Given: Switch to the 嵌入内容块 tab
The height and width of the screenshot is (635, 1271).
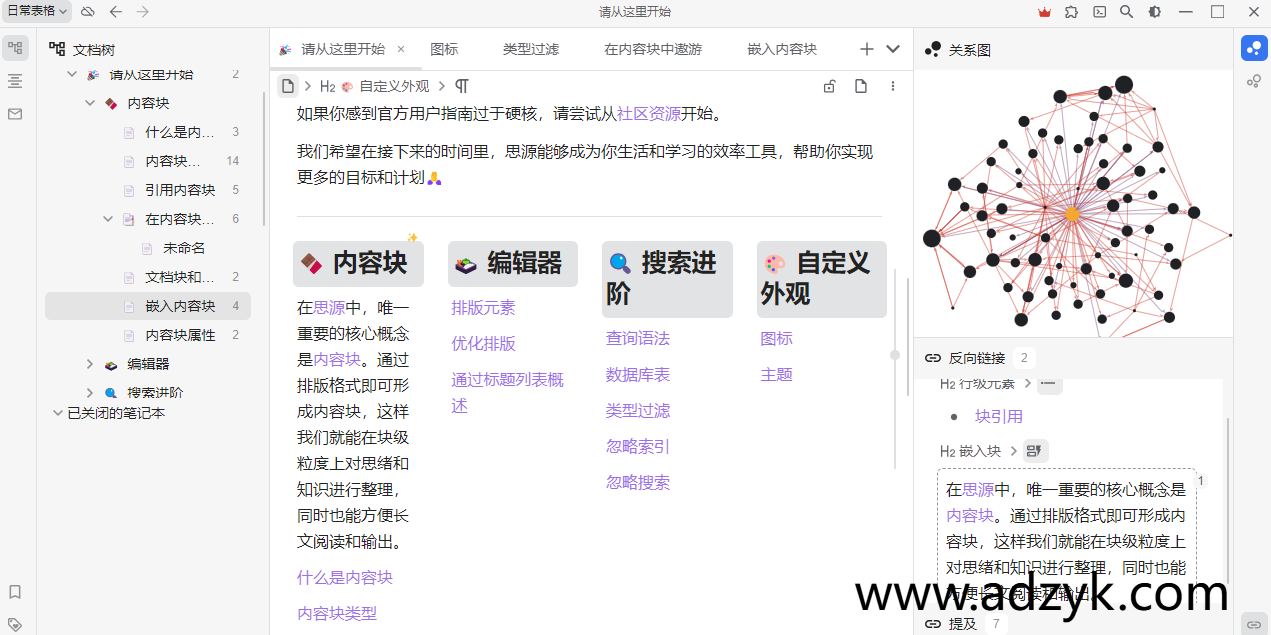Looking at the screenshot, I should pos(781,48).
